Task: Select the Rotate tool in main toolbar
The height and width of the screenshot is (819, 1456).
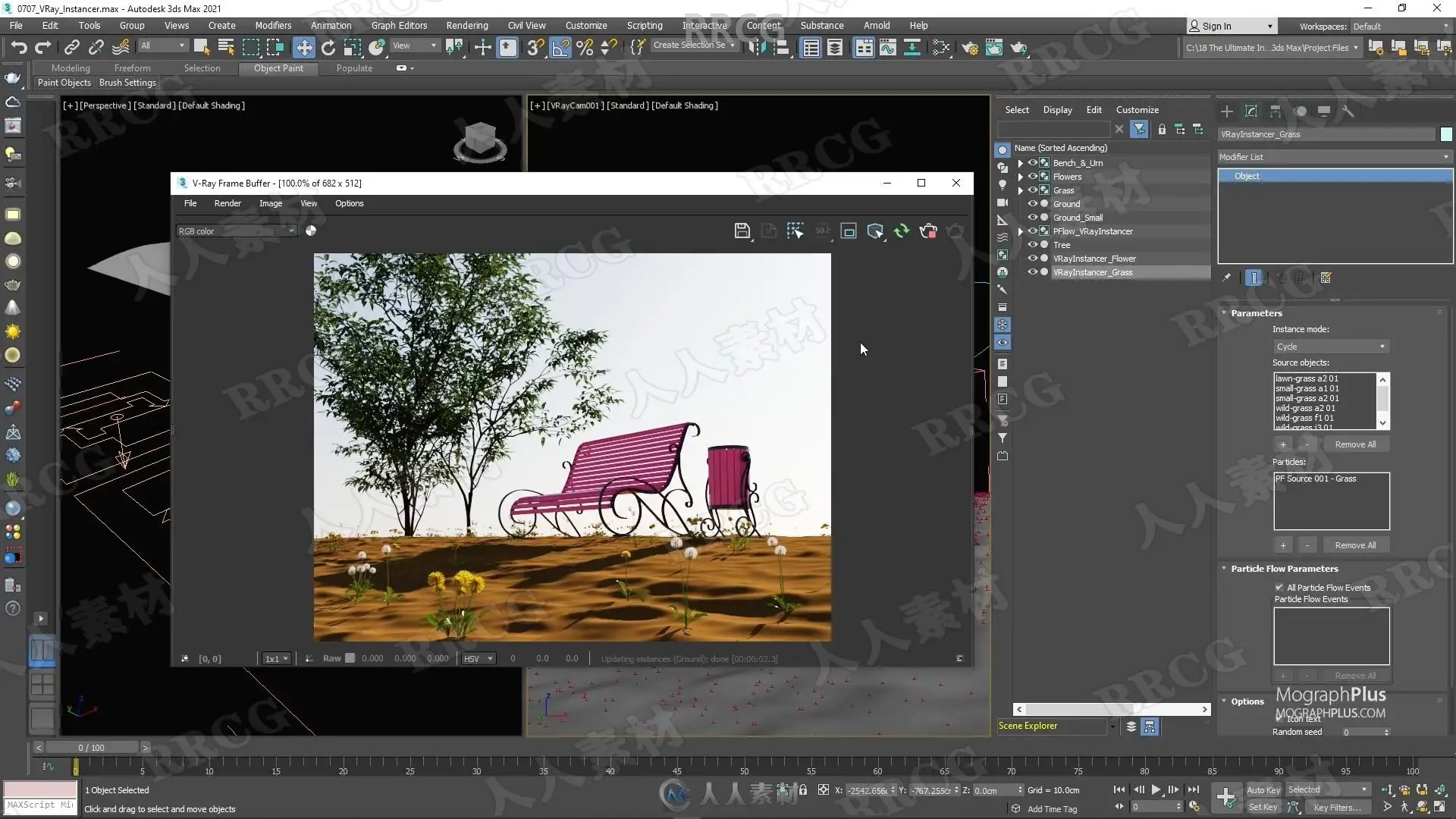Action: click(x=328, y=48)
